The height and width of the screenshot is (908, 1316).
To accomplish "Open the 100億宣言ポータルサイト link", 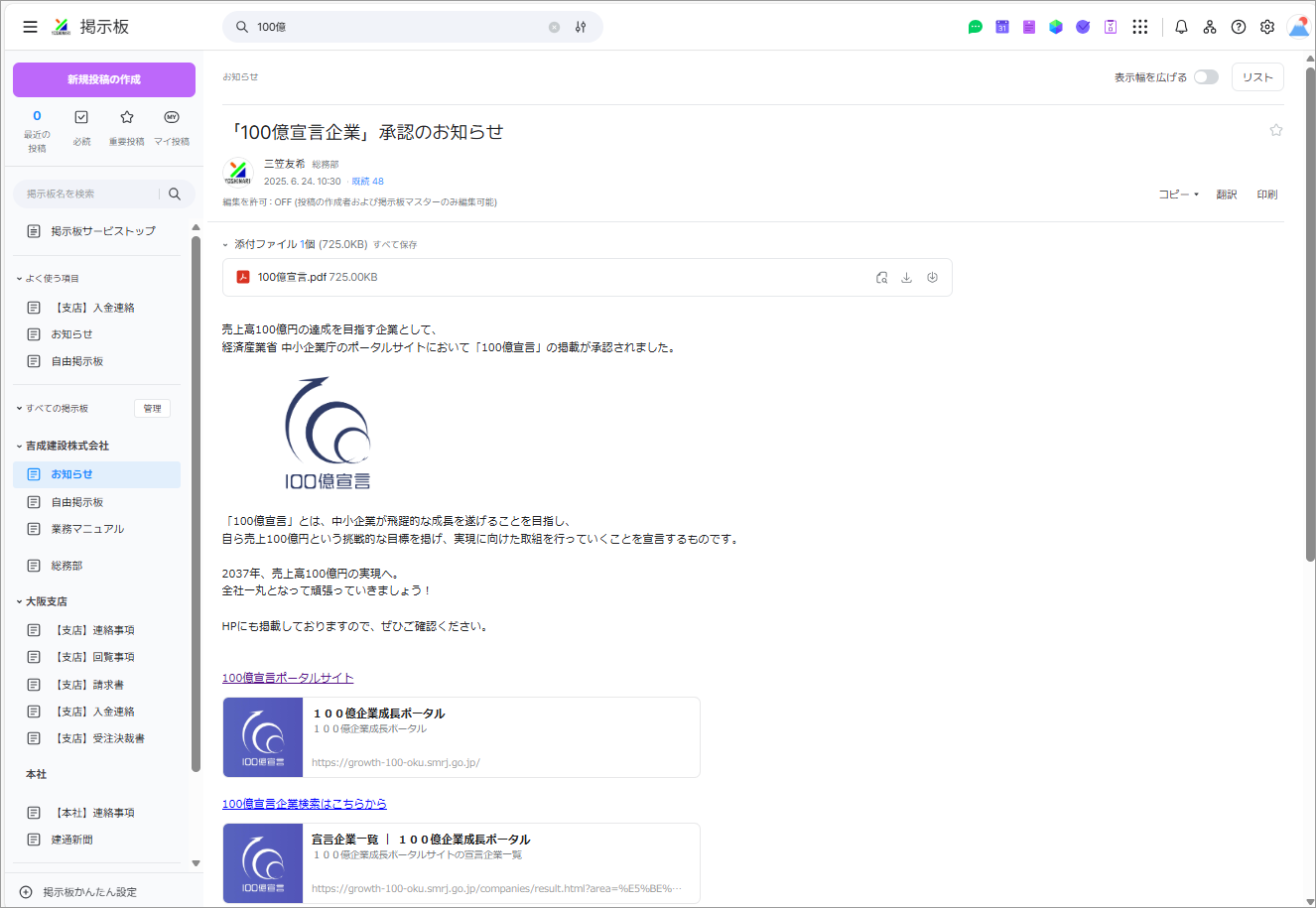I will (x=288, y=678).
